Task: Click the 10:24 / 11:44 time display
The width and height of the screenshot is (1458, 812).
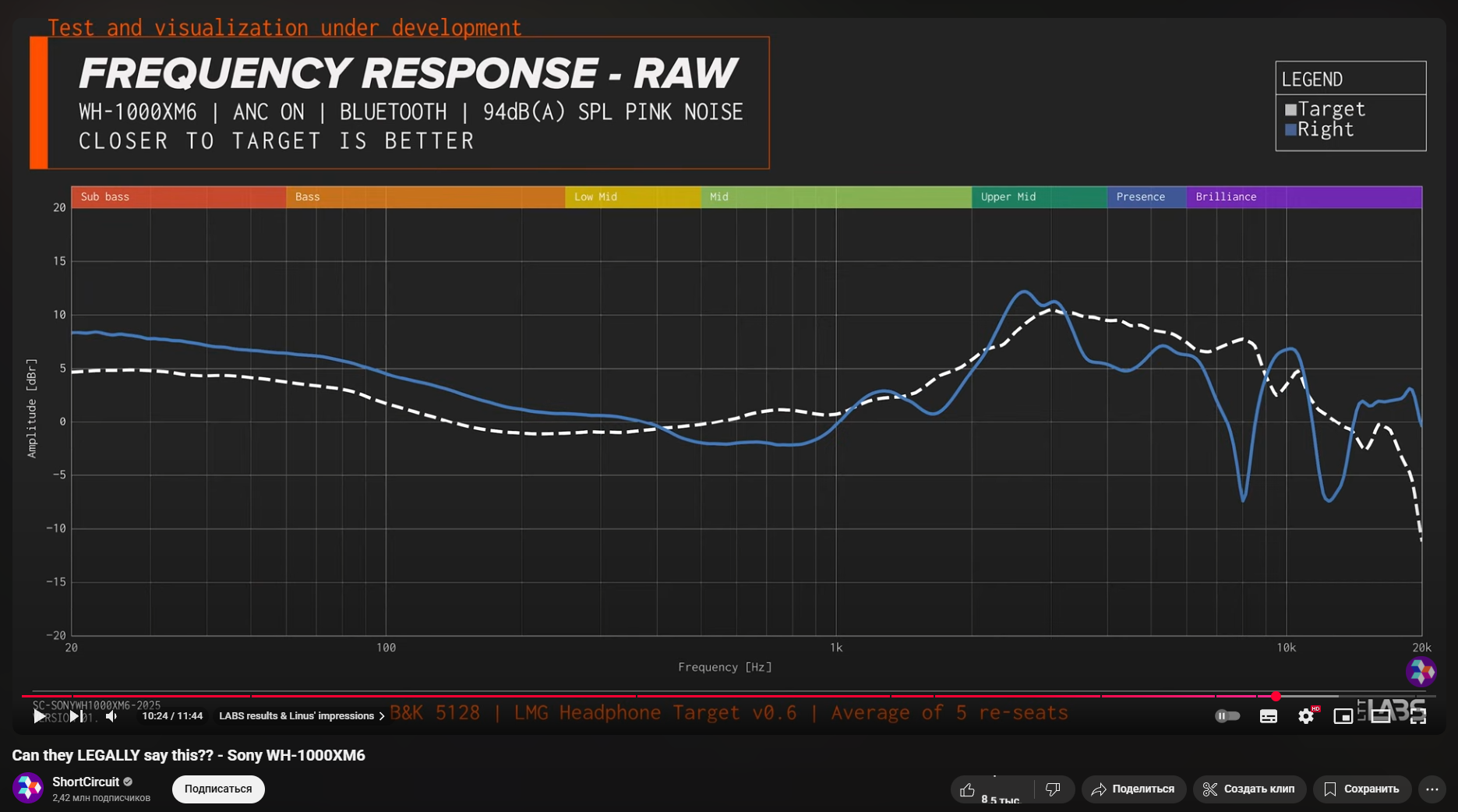Action: pos(172,716)
